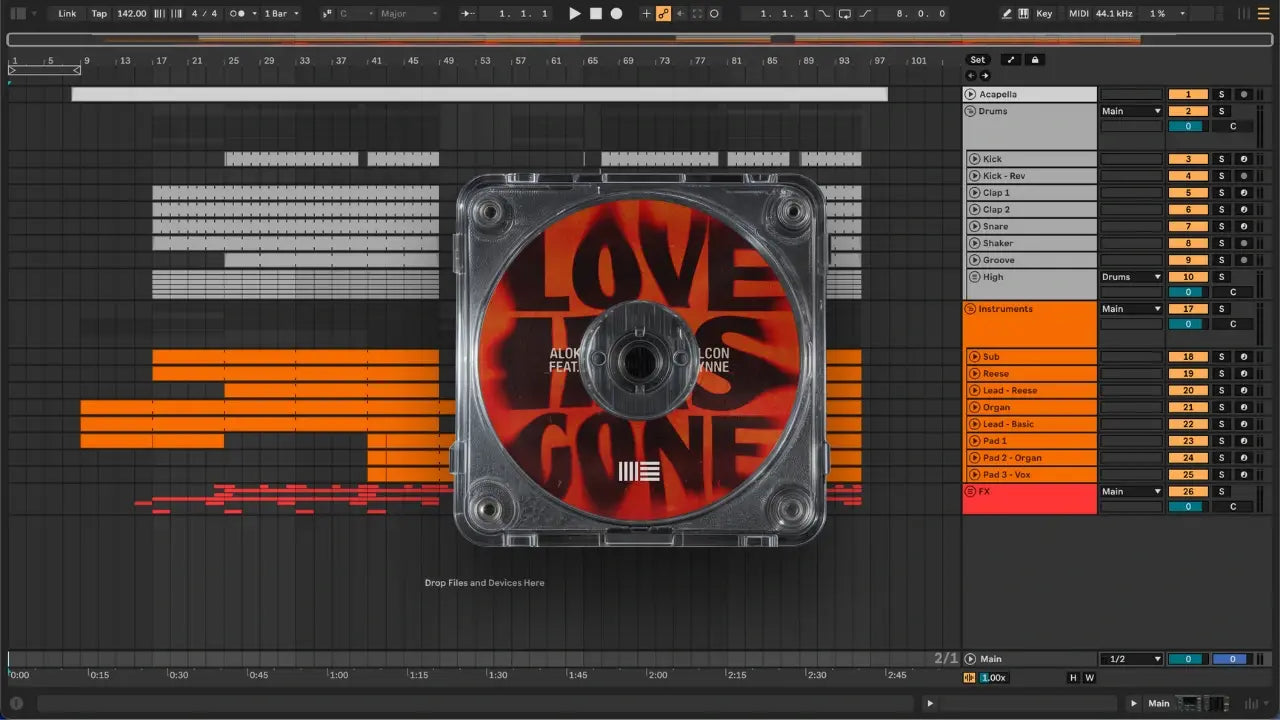1280x720 pixels.
Task: Click the Stop button in transport
Action: pos(595,14)
